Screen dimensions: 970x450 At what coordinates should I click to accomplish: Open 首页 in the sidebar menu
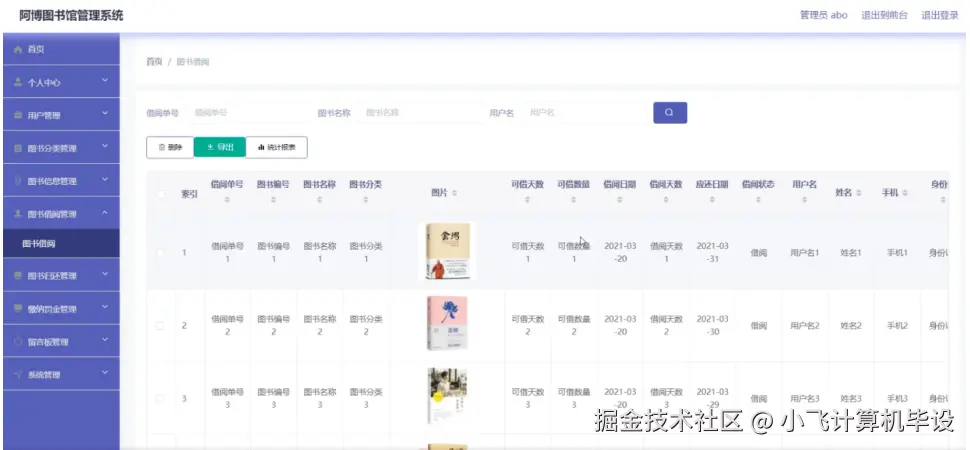point(61,50)
